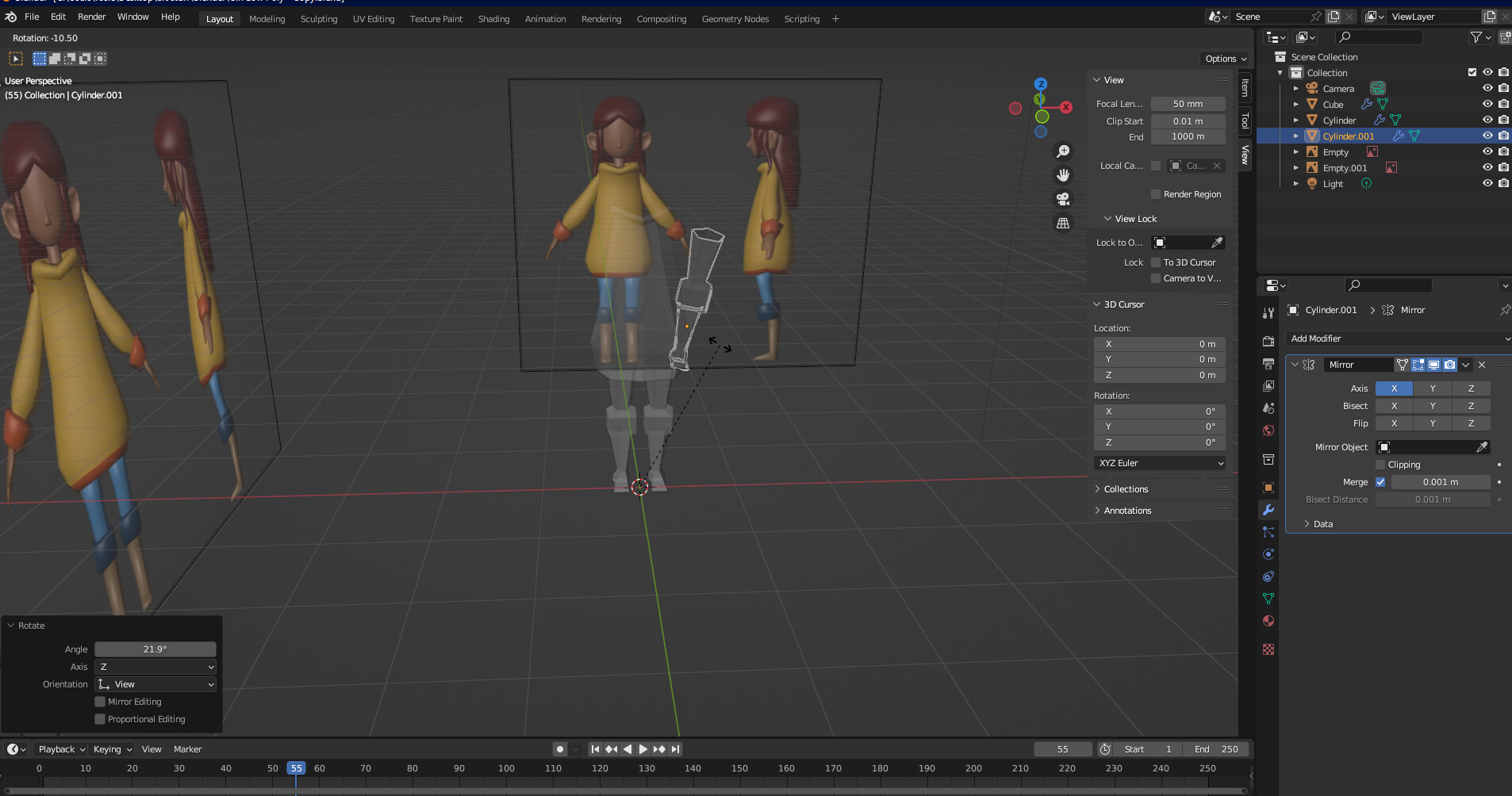This screenshot has width=1512, height=796.
Task: Hide the Cylinder object in the Outliner
Action: 1486,119
